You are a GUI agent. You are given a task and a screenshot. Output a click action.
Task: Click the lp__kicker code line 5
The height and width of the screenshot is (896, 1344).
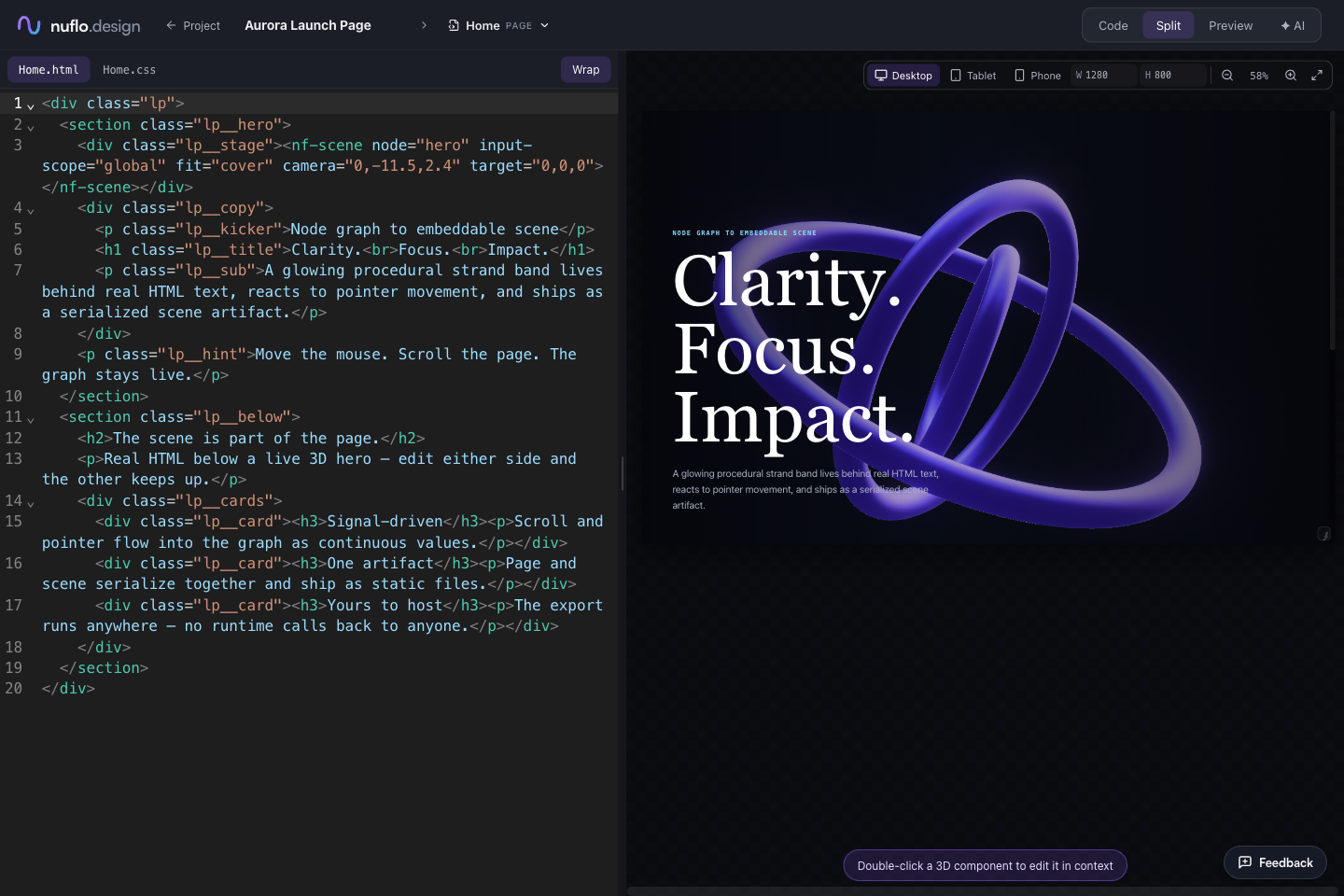coord(344,229)
